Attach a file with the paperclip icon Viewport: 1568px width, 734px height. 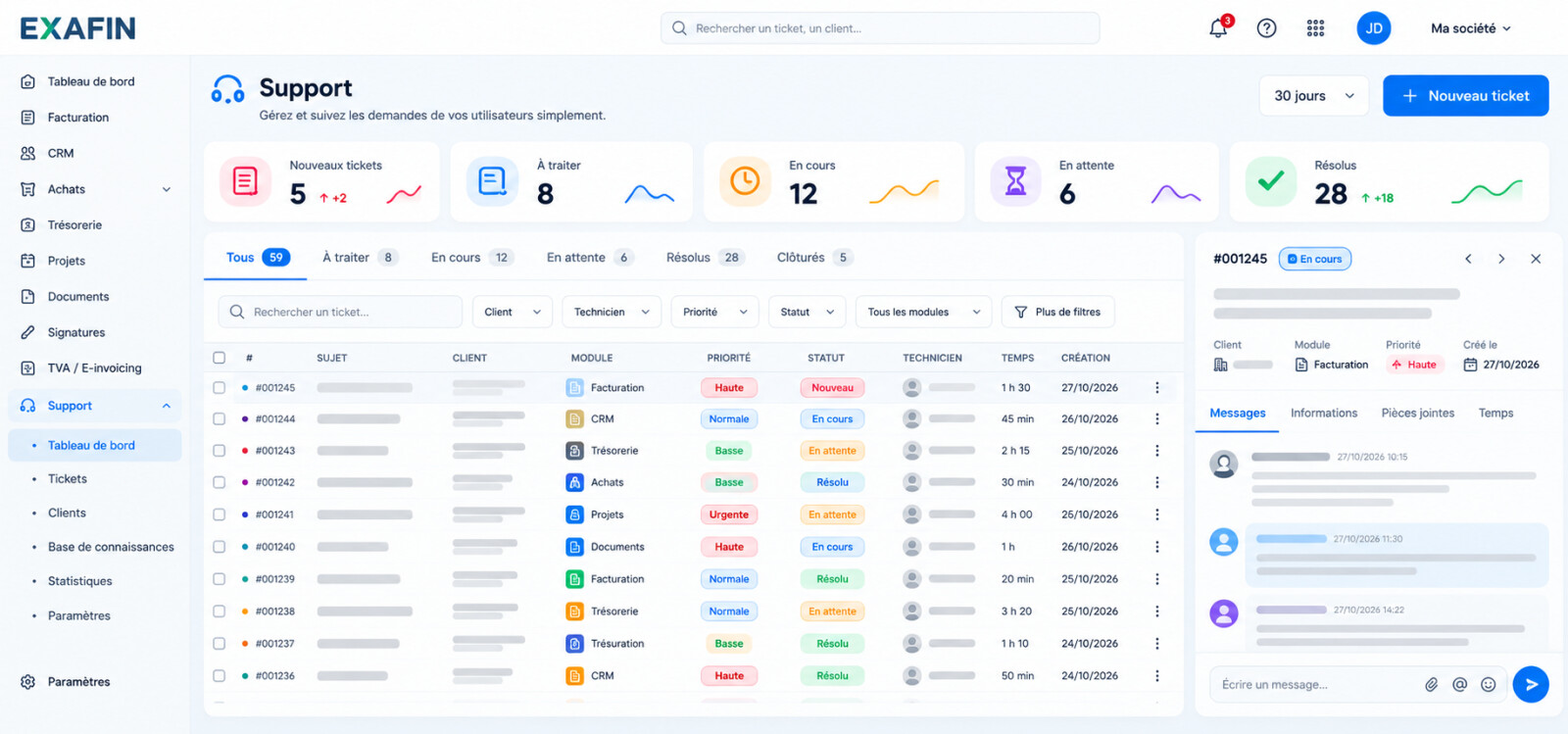click(1432, 685)
